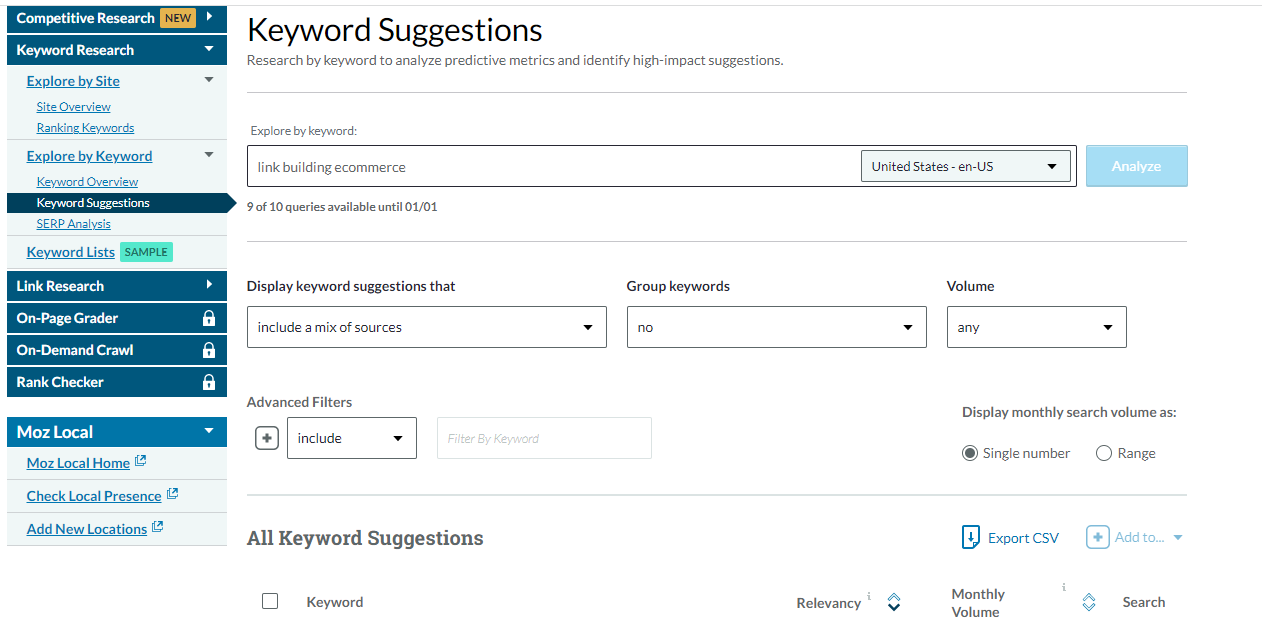
Task: Click the Search column header
Action: 1144,602
